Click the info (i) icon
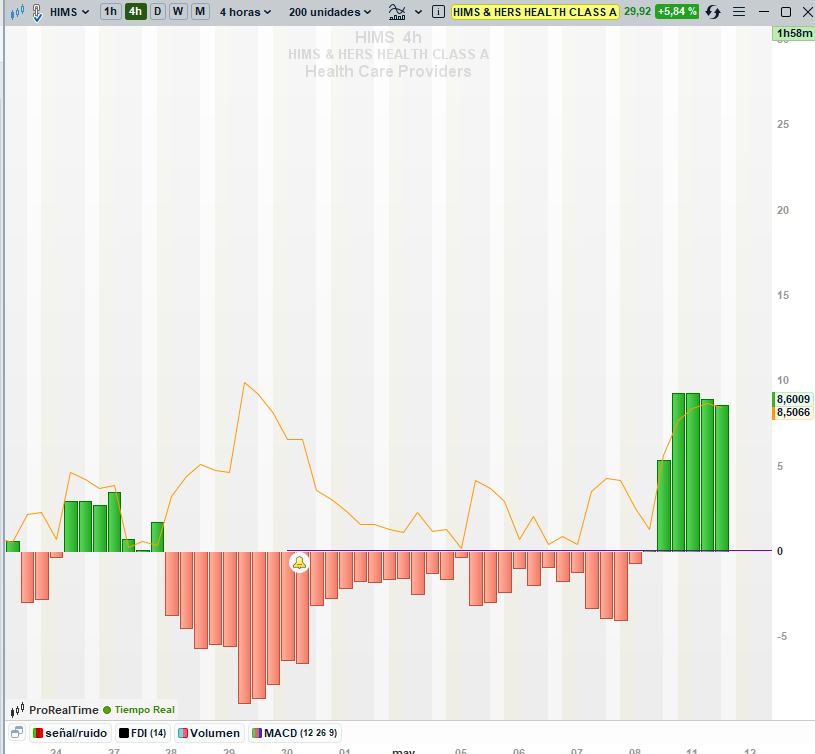This screenshot has height=754, width=815. (438, 11)
